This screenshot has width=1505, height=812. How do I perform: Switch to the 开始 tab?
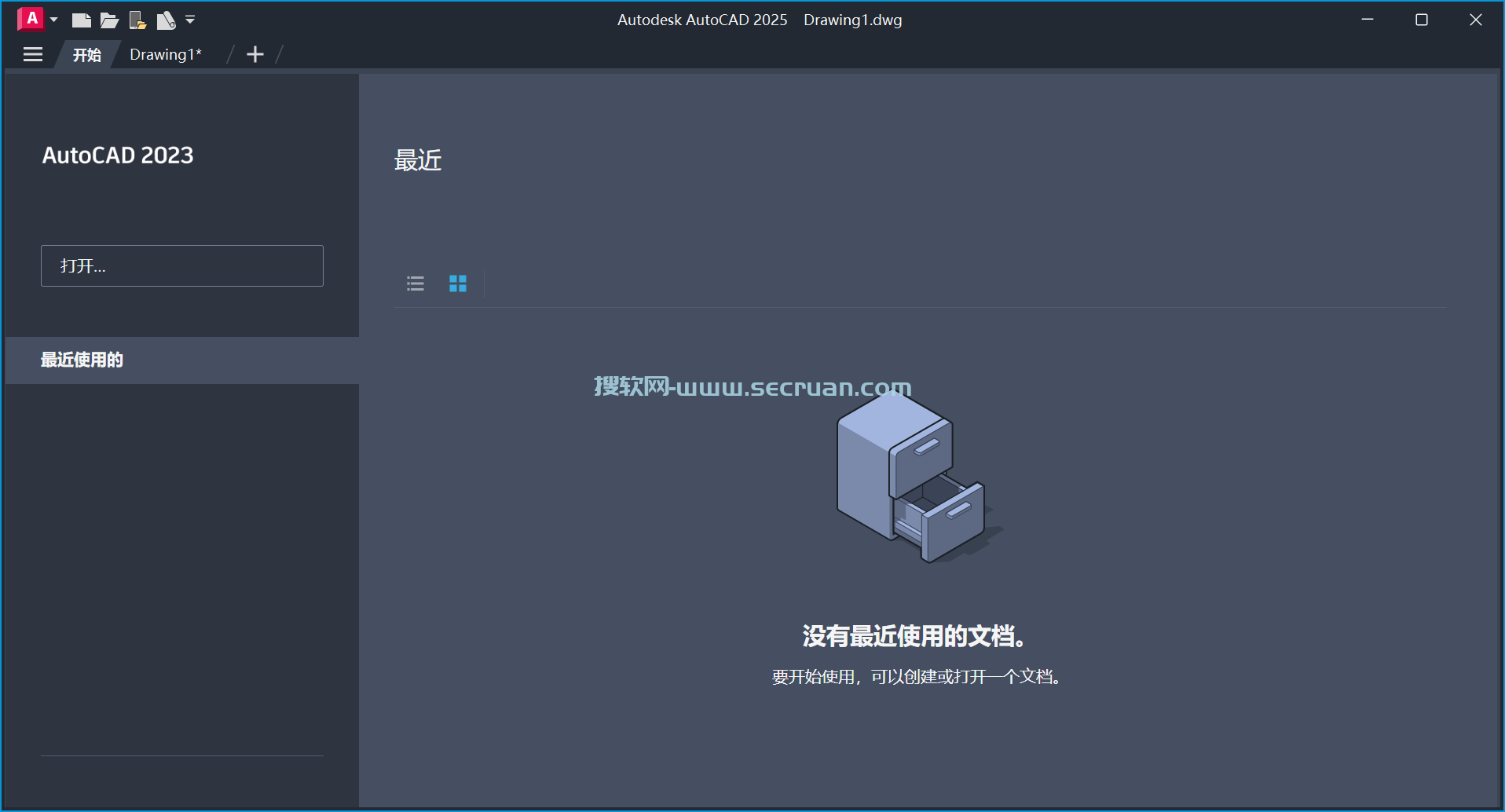[x=86, y=54]
